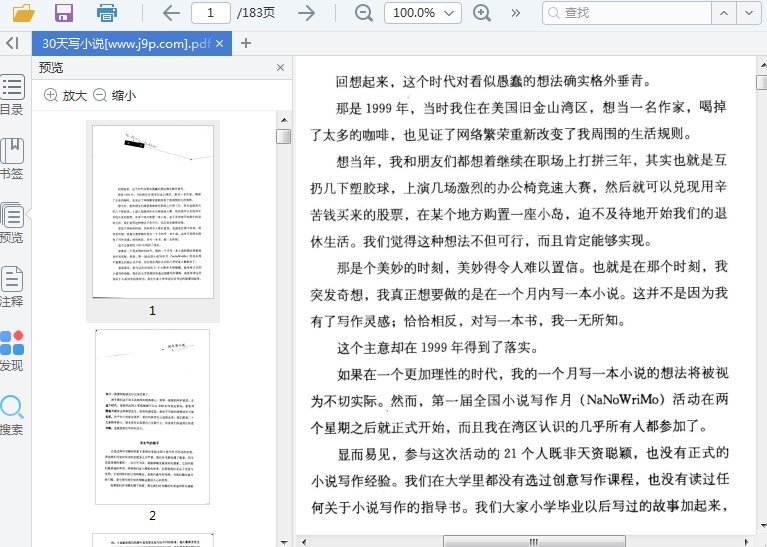Save the document with the floppy icon
The image size is (767, 547).
coord(64,13)
